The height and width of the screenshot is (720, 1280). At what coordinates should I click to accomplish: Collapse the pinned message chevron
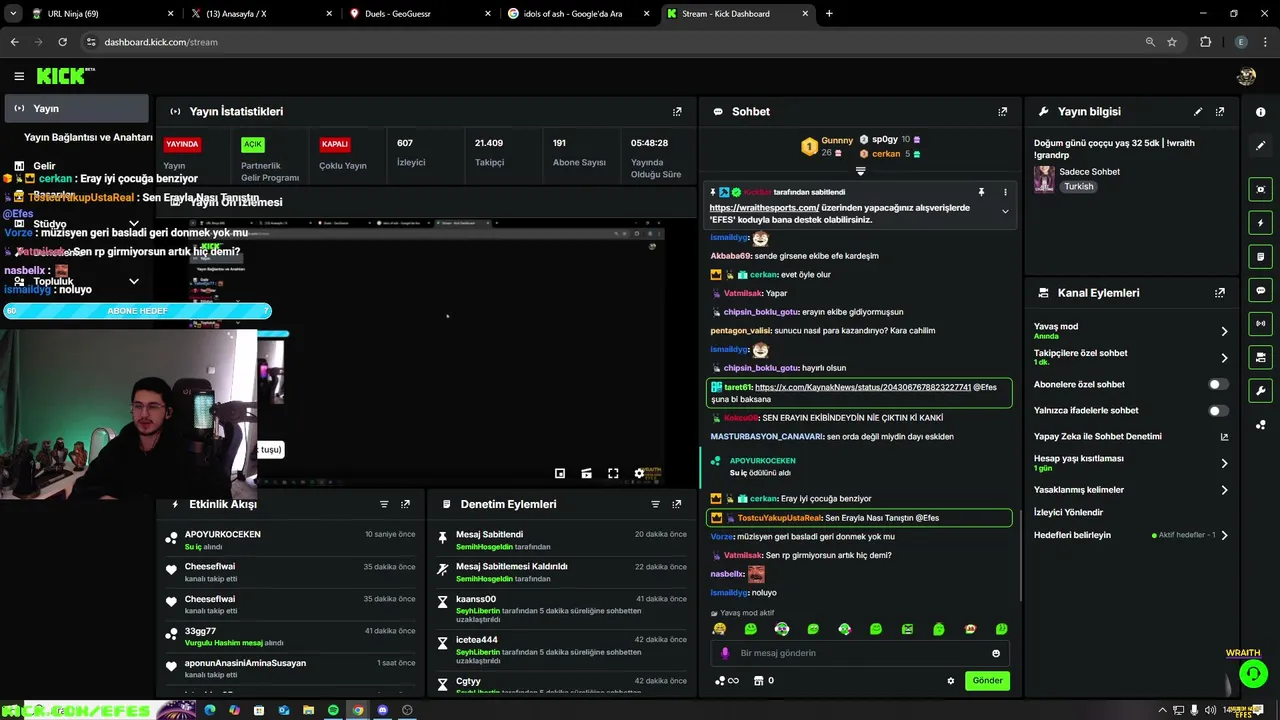click(x=1005, y=211)
